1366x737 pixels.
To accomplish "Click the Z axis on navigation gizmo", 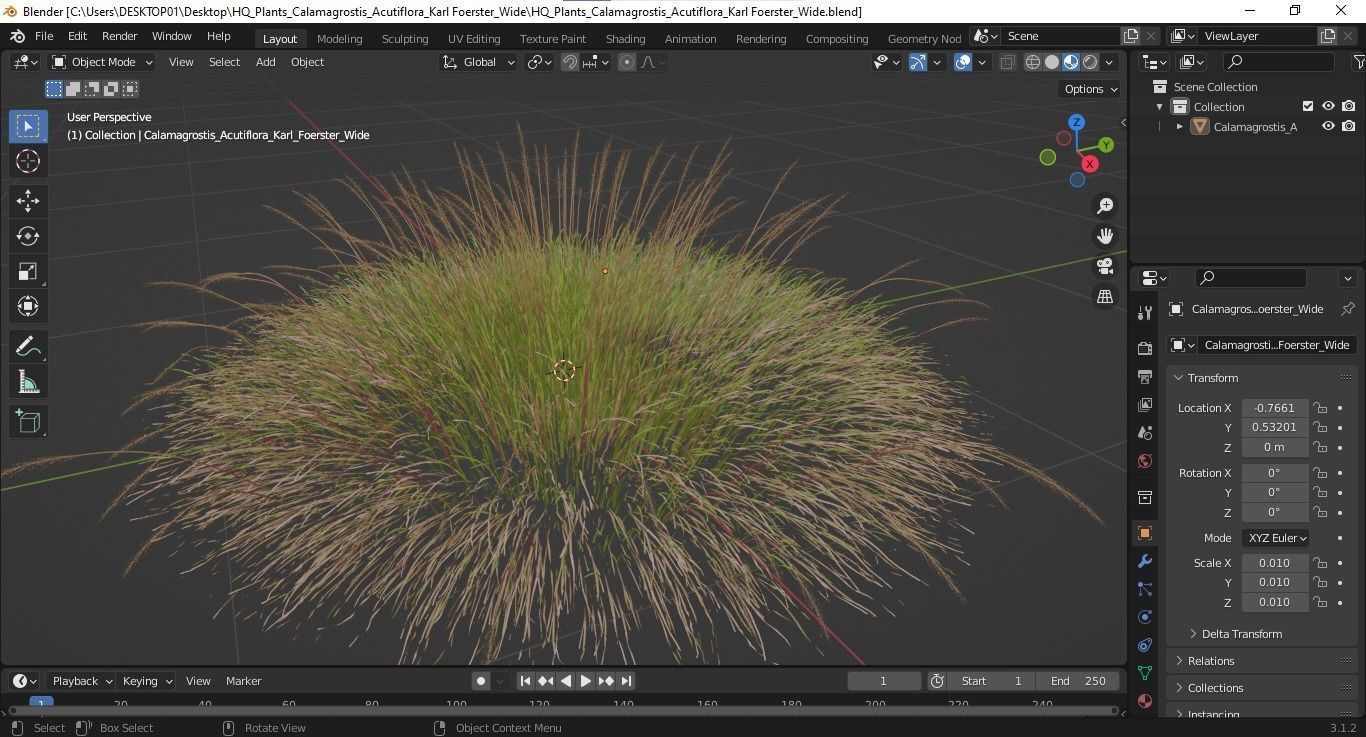I will [1076, 122].
